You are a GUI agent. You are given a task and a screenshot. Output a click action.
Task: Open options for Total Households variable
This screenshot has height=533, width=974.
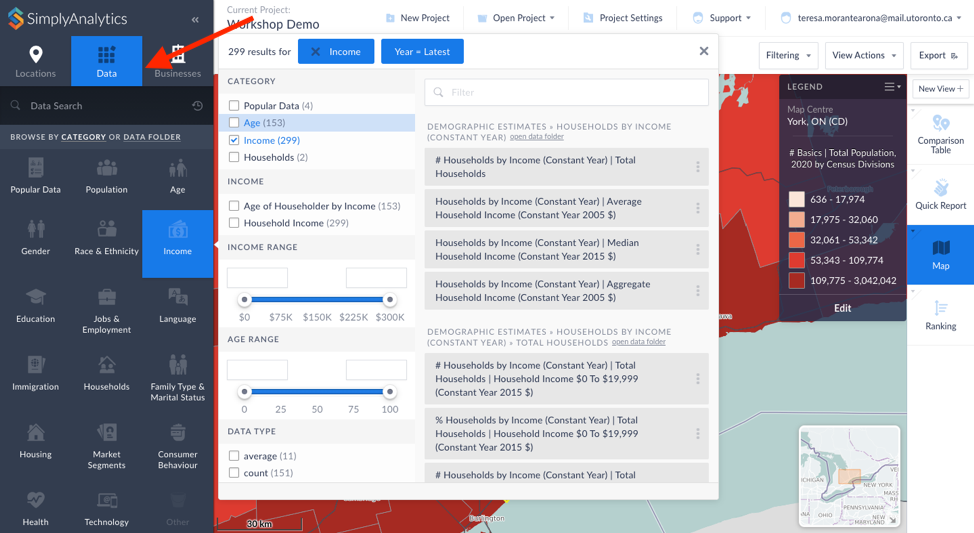[x=698, y=166]
